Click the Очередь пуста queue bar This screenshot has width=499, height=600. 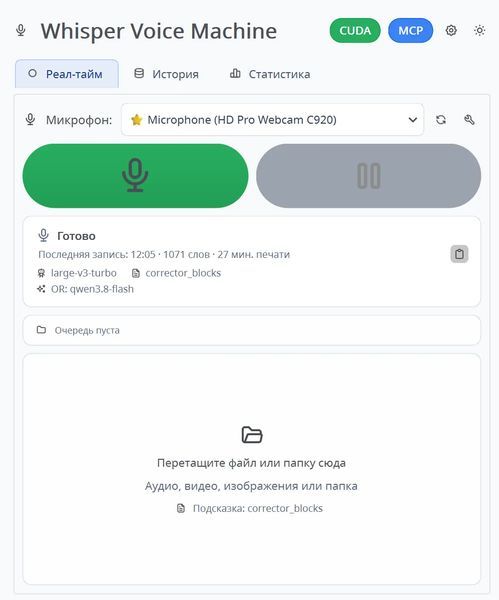[252, 330]
